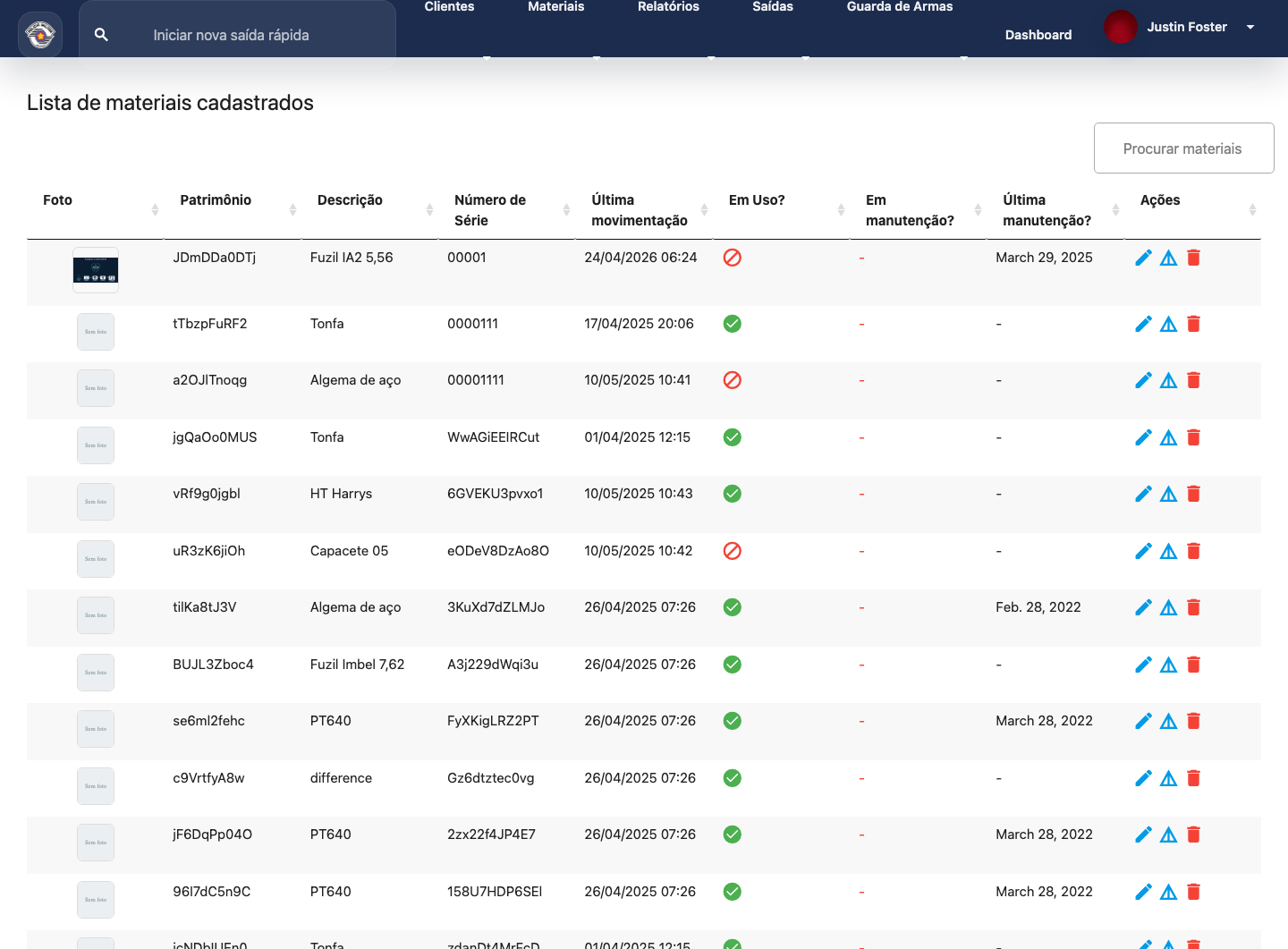
Task: Delete the 96l7dC5n9C material
Action: pos(1193,892)
